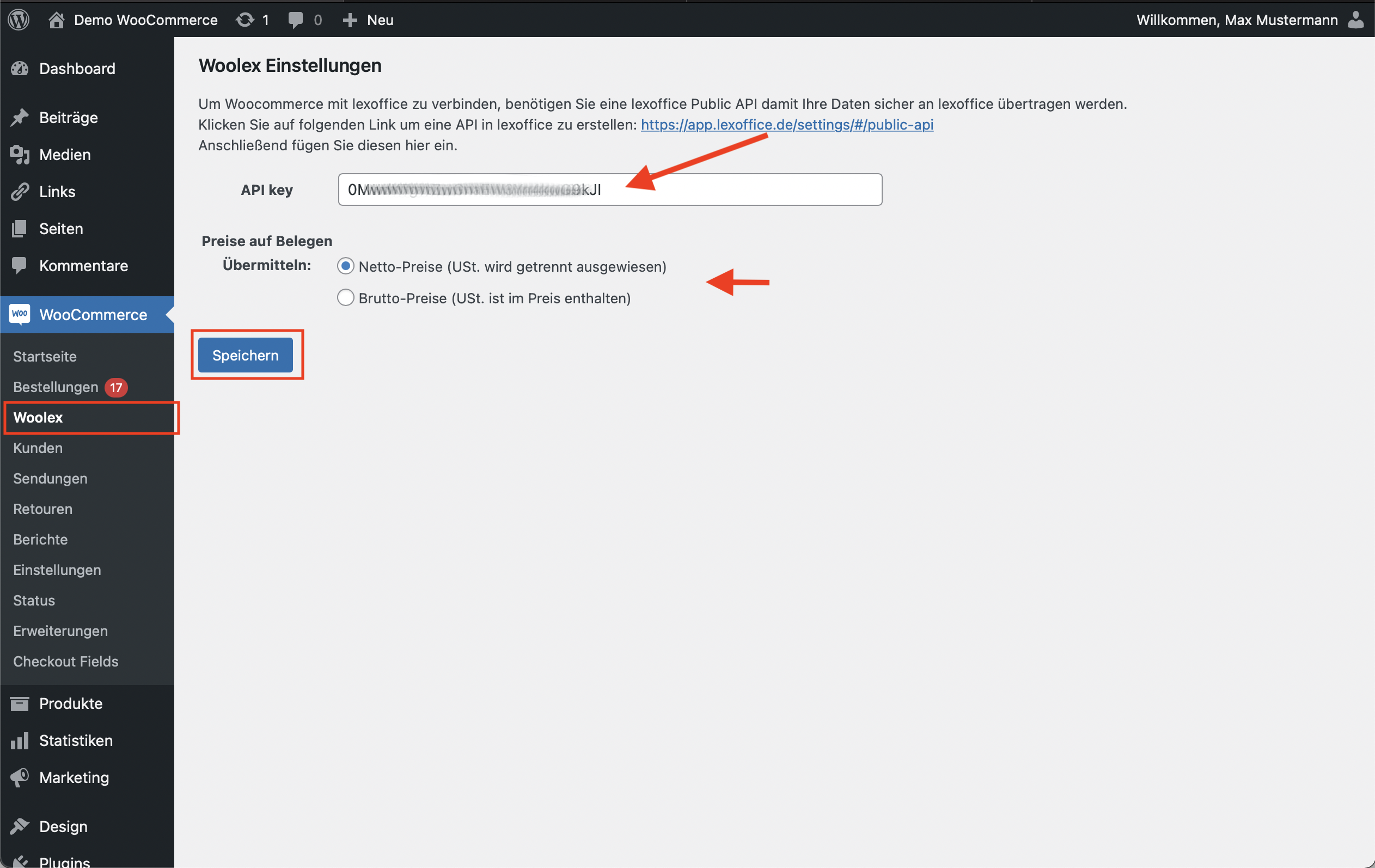Click the Medien media icon
1375x868 pixels.
(x=20, y=155)
